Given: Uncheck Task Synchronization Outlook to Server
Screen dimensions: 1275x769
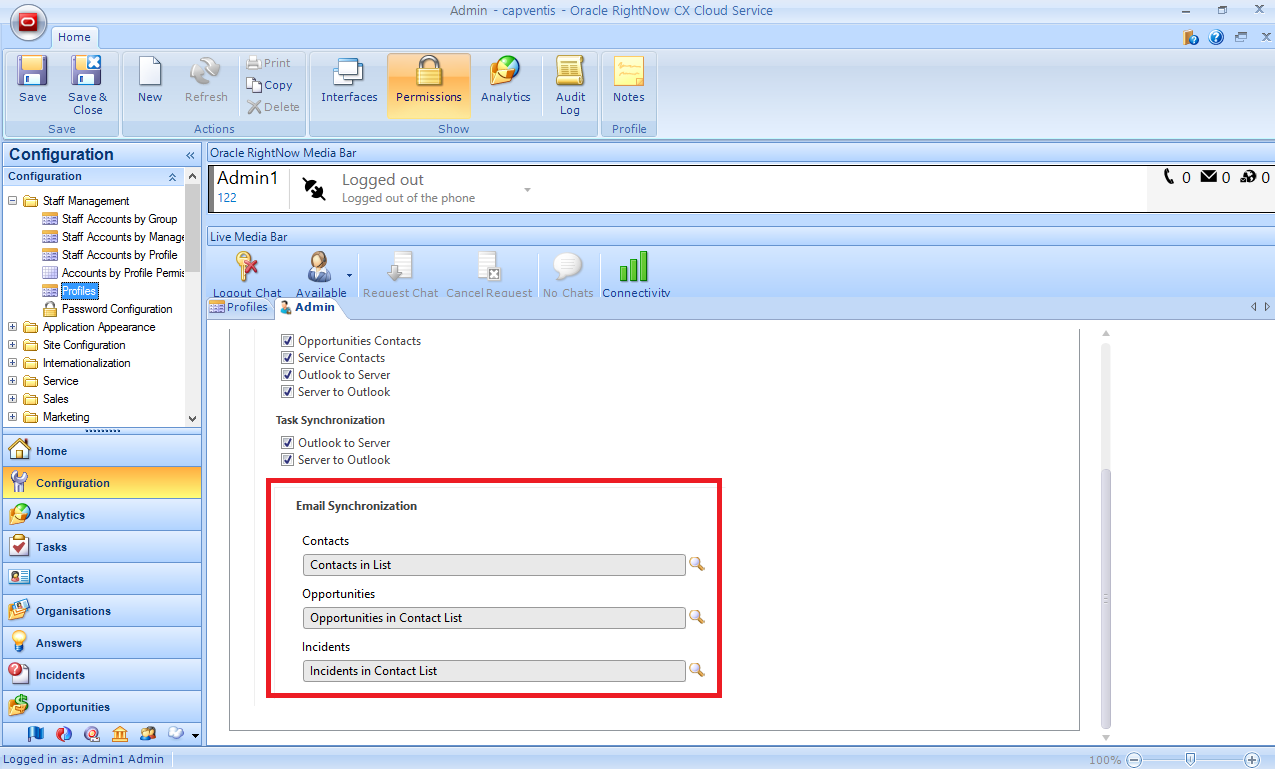Looking at the screenshot, I should coord(288,443).
